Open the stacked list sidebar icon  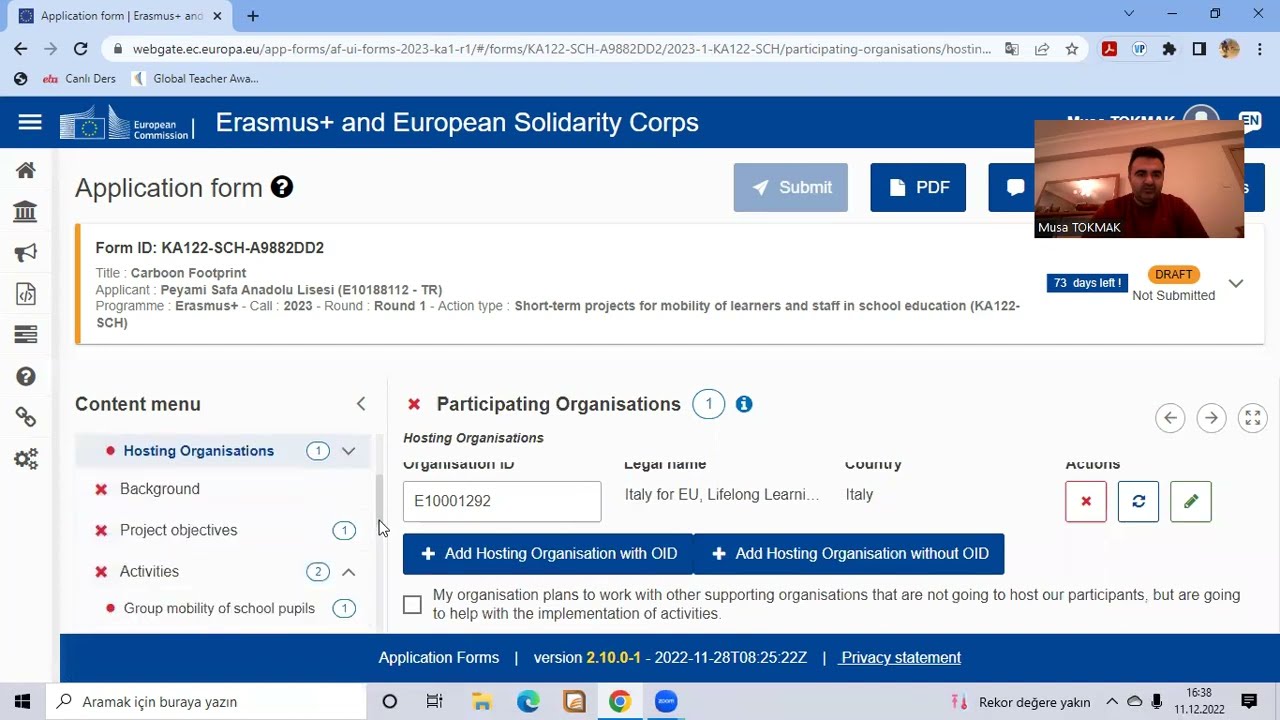pyautogui.click(x=26, y=335)
